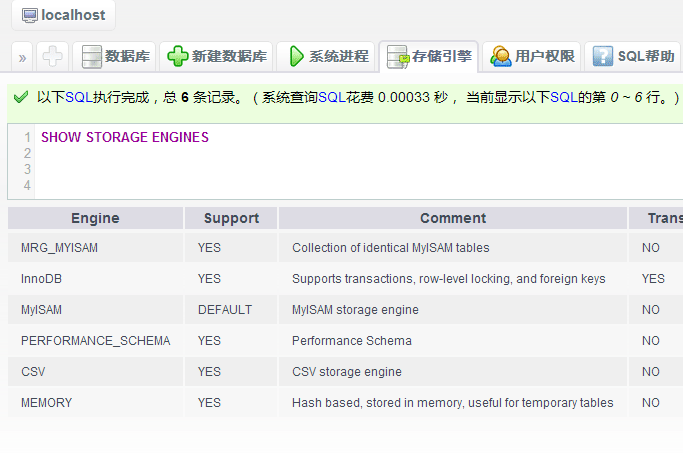This screenshot has width=683, height=453.
Task: Open the 新建数据库 toolbar button
Action: [228, 56]
